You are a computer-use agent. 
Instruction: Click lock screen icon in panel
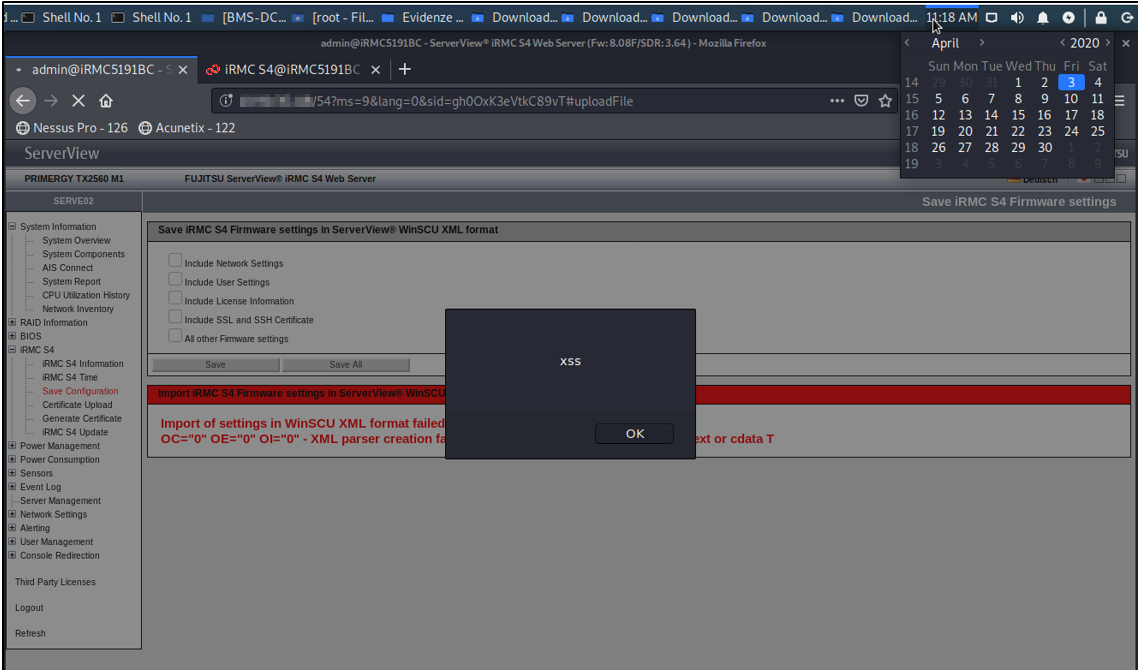coord(1101,17)
